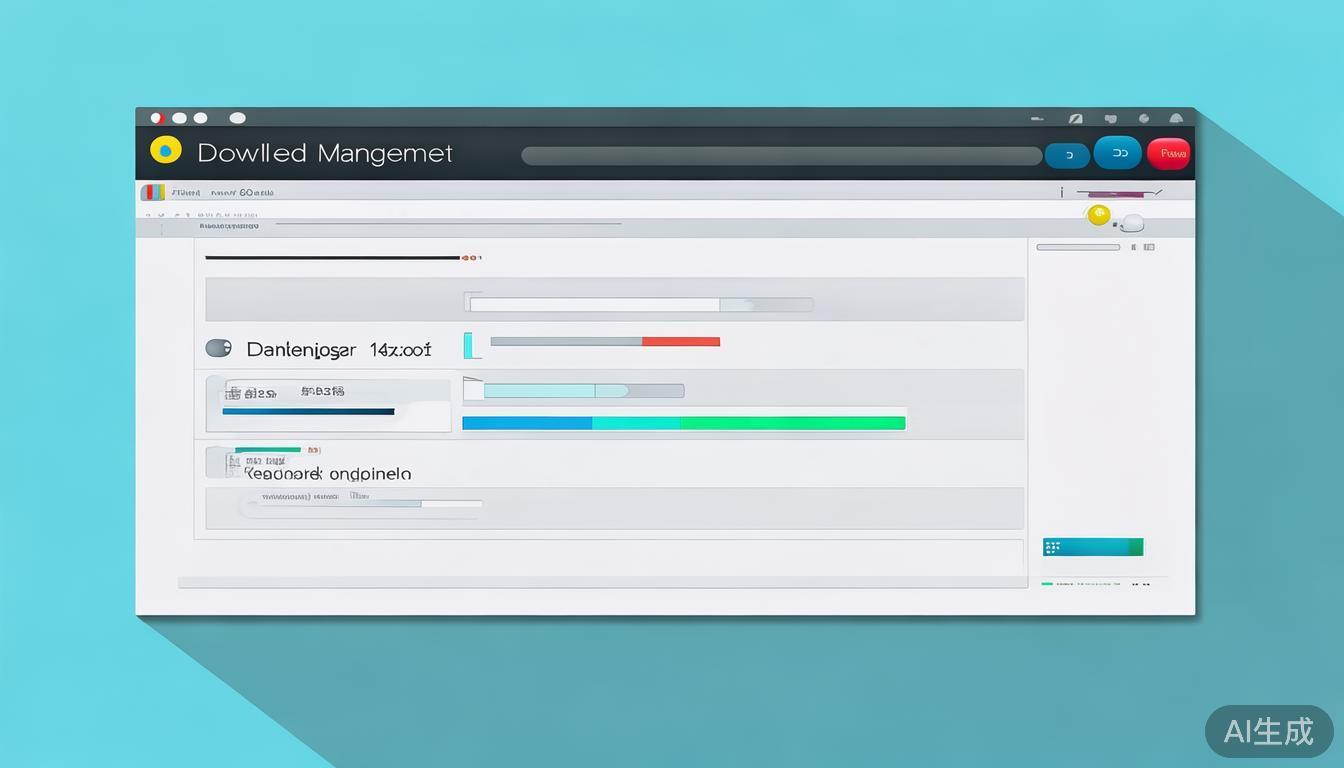The width and height of the screenshot is (1344, 768).
Task: Click the small progress bar in bottom gray row
Action: tap(364, 504)
